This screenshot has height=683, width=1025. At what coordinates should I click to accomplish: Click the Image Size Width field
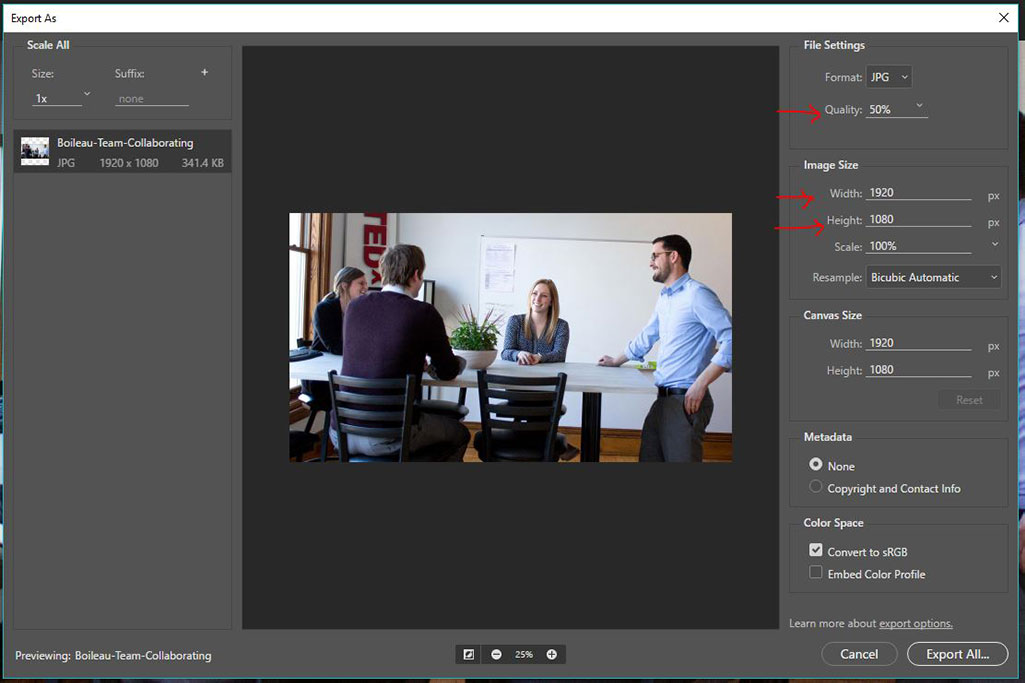(x=919, y=193)
